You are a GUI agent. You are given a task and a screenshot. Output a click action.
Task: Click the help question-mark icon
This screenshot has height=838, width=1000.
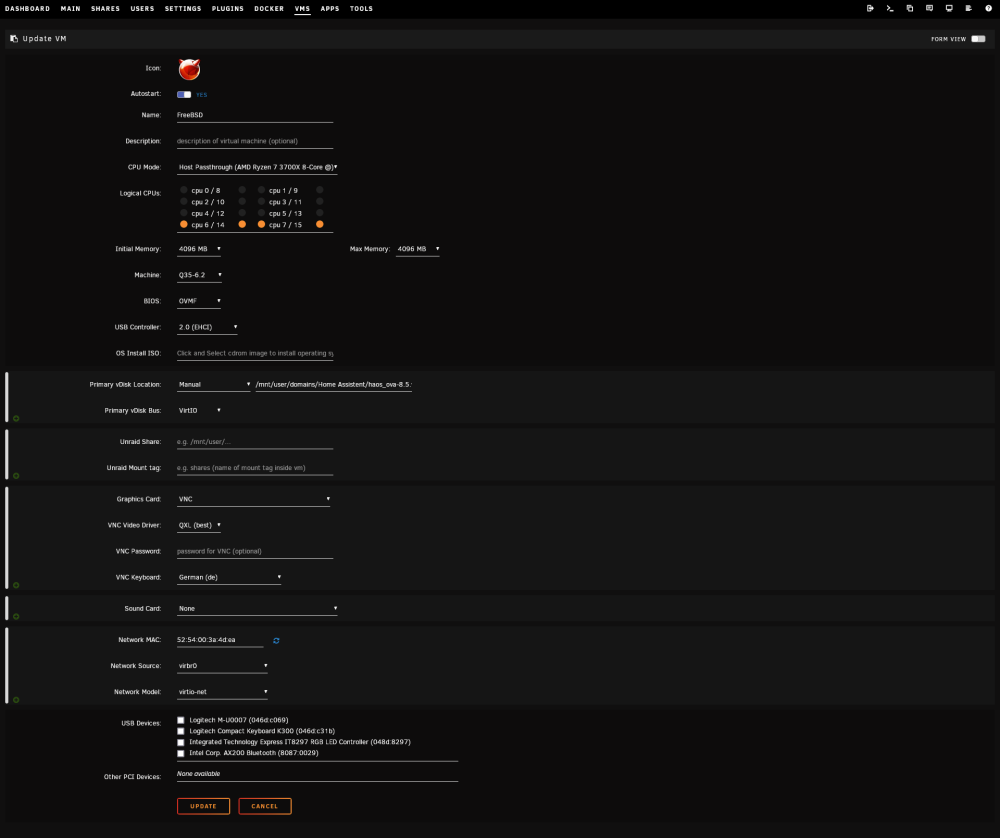[x=989, y=8]
